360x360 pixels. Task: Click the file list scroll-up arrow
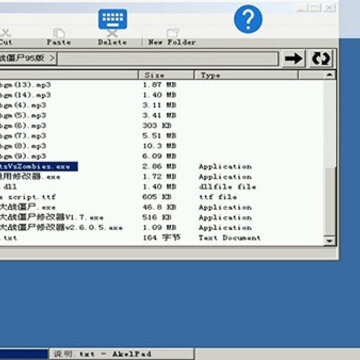330,75
